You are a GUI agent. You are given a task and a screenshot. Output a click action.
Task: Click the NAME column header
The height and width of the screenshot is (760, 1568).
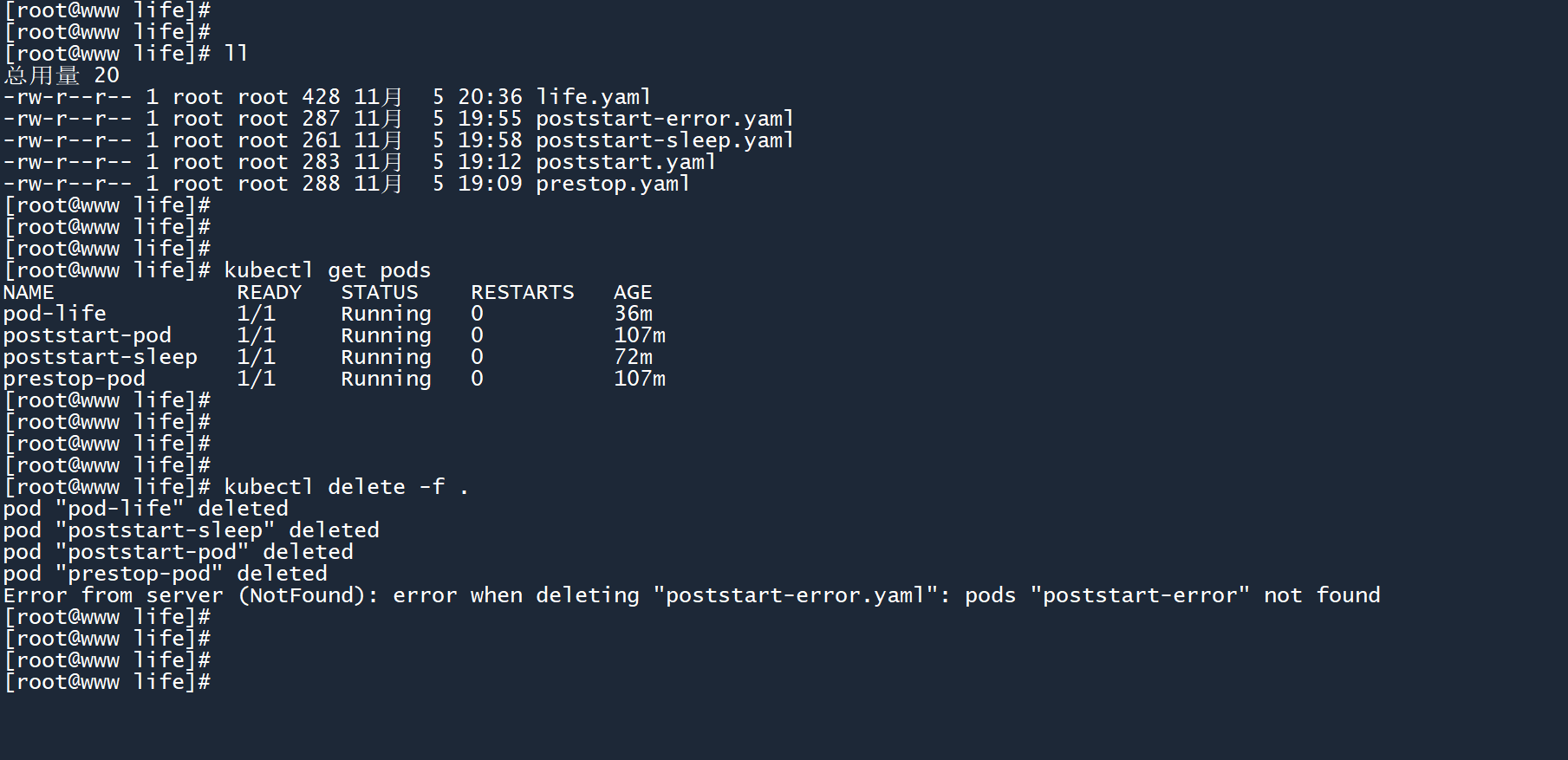29,293
